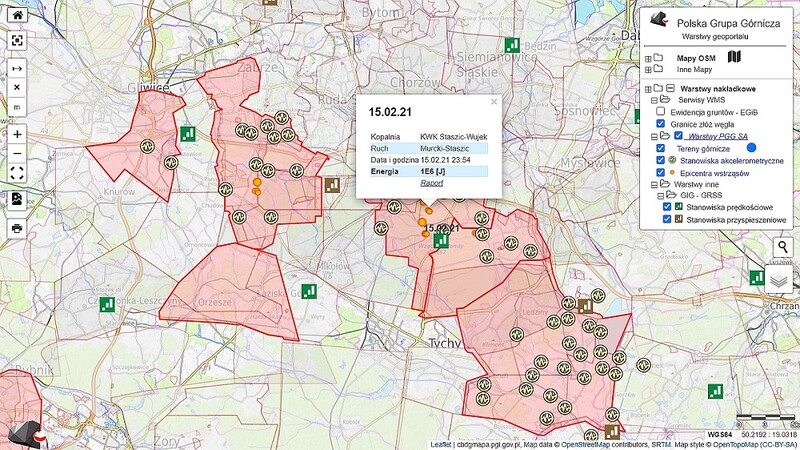The height and width of the screenshot is (450, 800).
Task: Print the current map
Action: (18, 228)
